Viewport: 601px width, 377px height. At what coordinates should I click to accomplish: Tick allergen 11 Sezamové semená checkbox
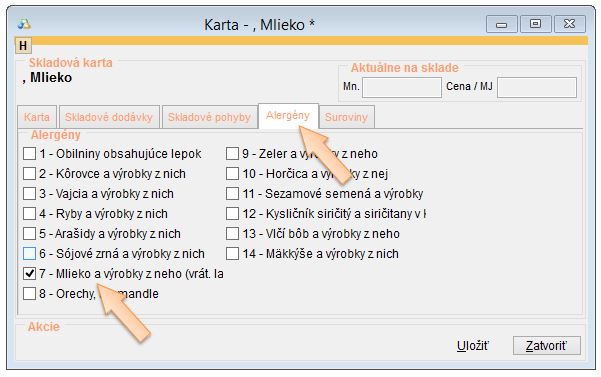point(232,193)
